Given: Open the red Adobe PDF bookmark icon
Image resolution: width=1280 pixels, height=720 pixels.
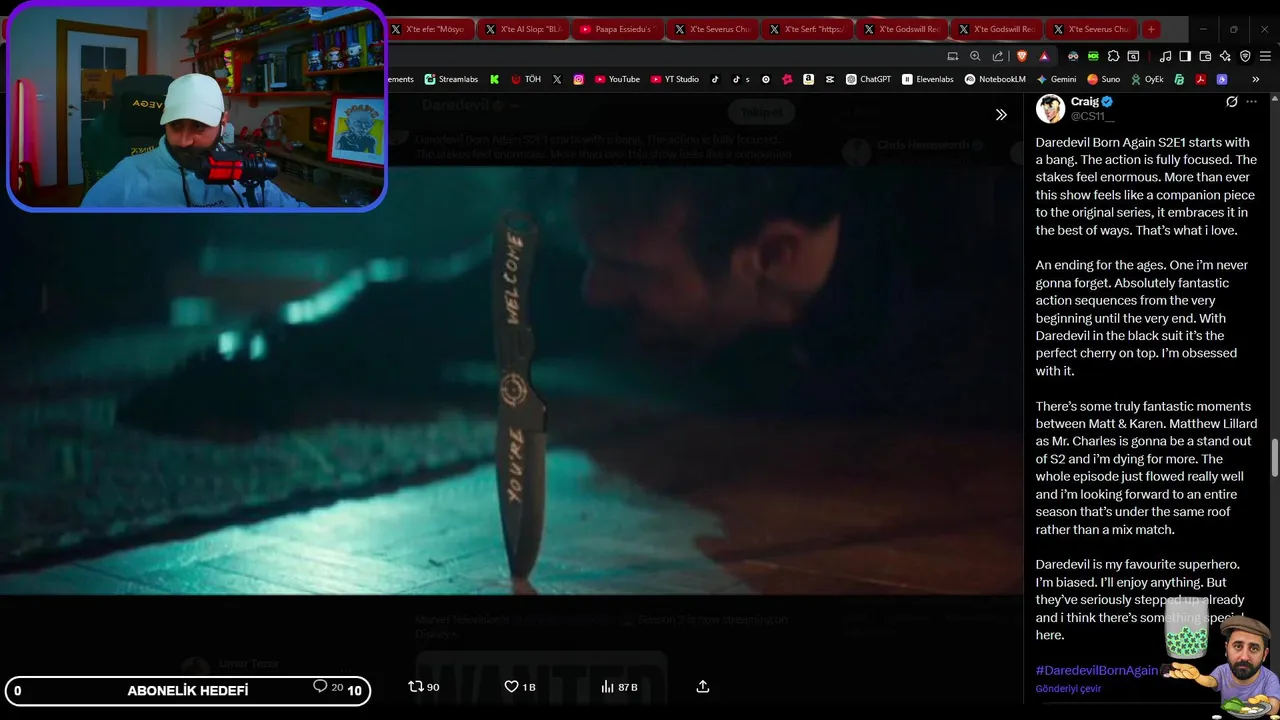Looking at the screenshot, I should (x=1200, y=79).
